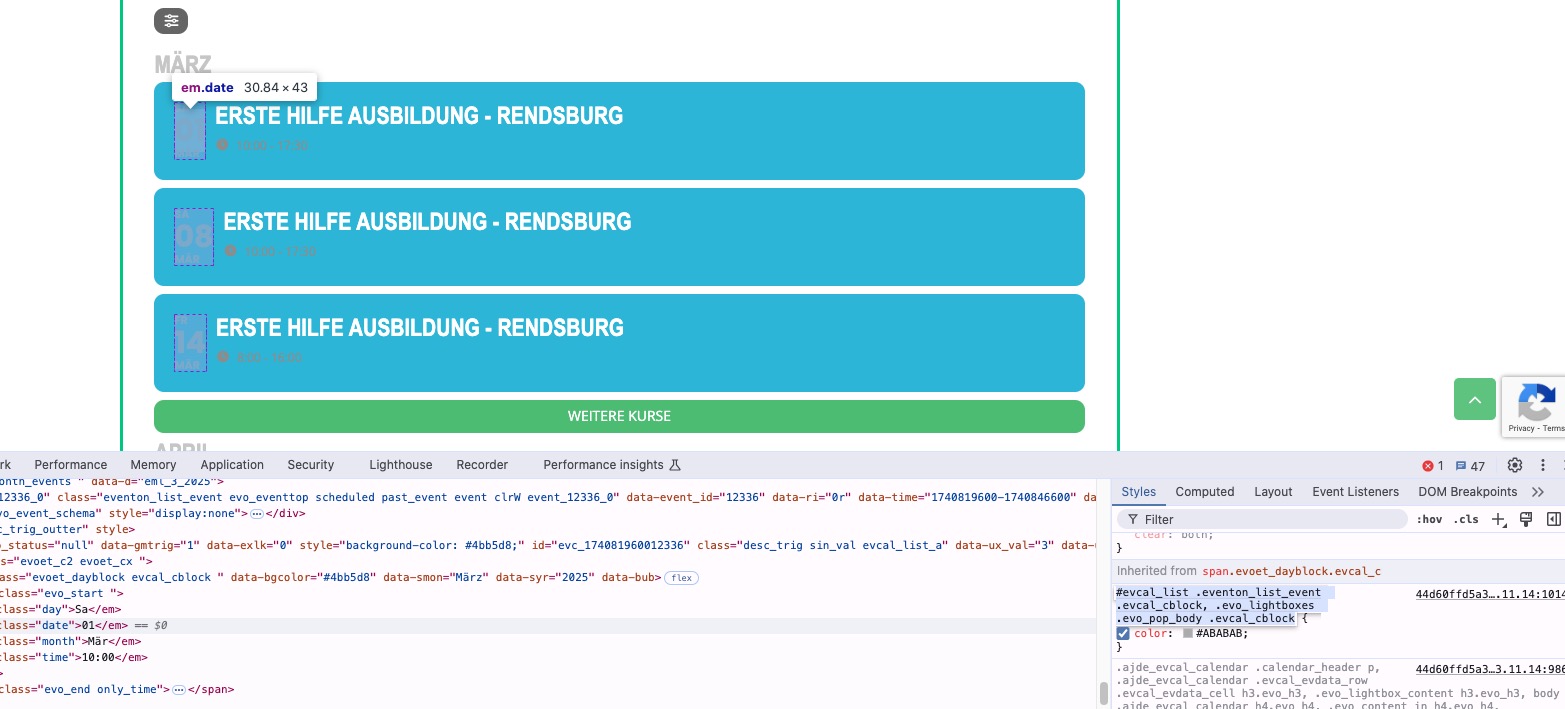The image size is (1565, 709).
Task: Click the highlighted date block of first event
Action: (190, 131)
